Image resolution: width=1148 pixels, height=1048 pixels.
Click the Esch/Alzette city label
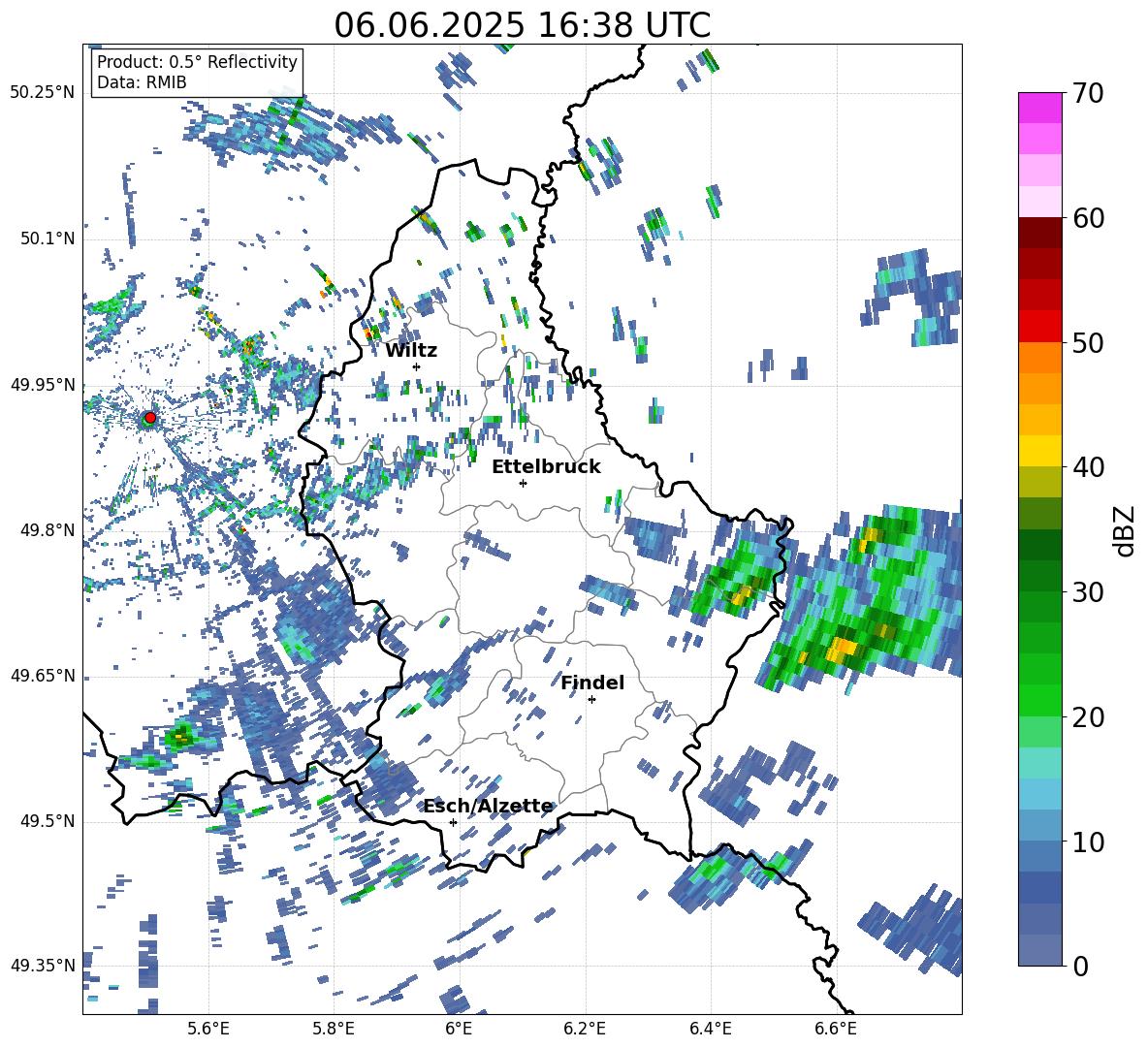488,807
